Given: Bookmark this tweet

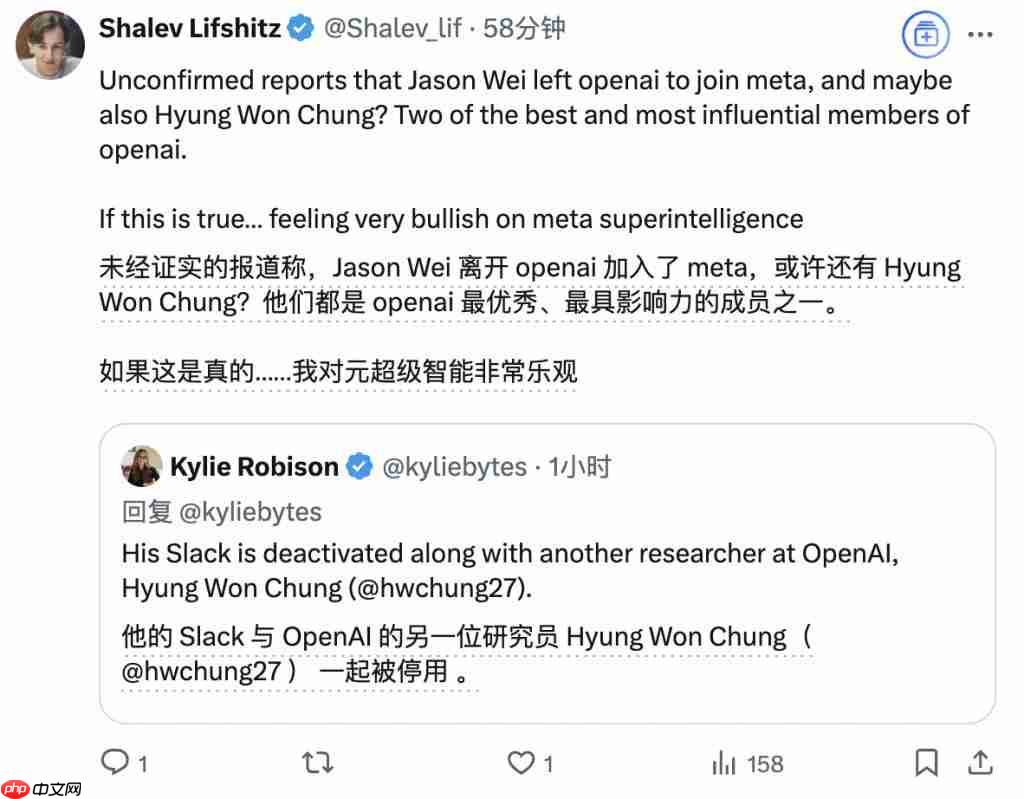Looking at the screenshot, I should point(926,763).
